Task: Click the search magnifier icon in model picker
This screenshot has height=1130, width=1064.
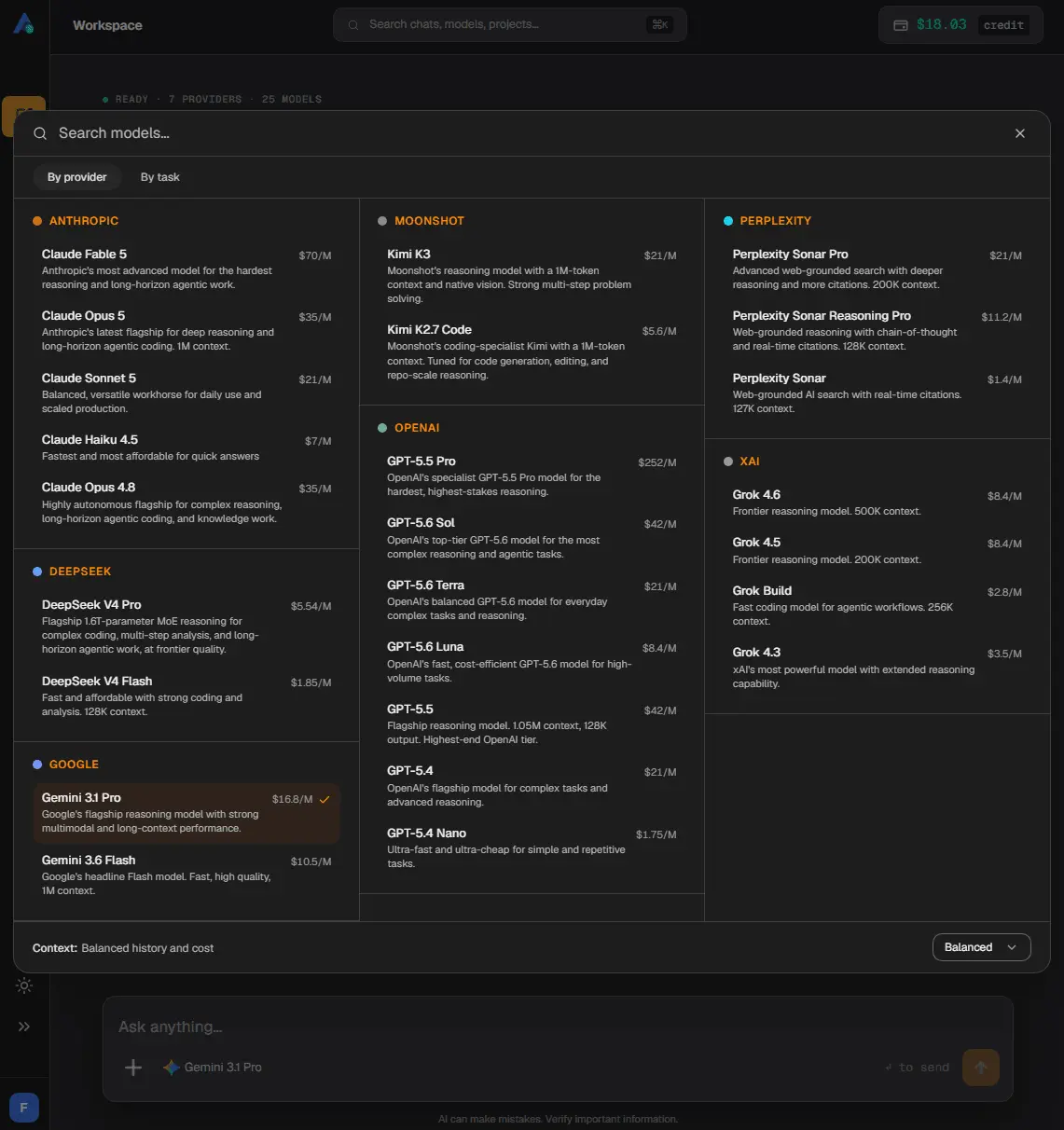Action: tap(40, 133)
